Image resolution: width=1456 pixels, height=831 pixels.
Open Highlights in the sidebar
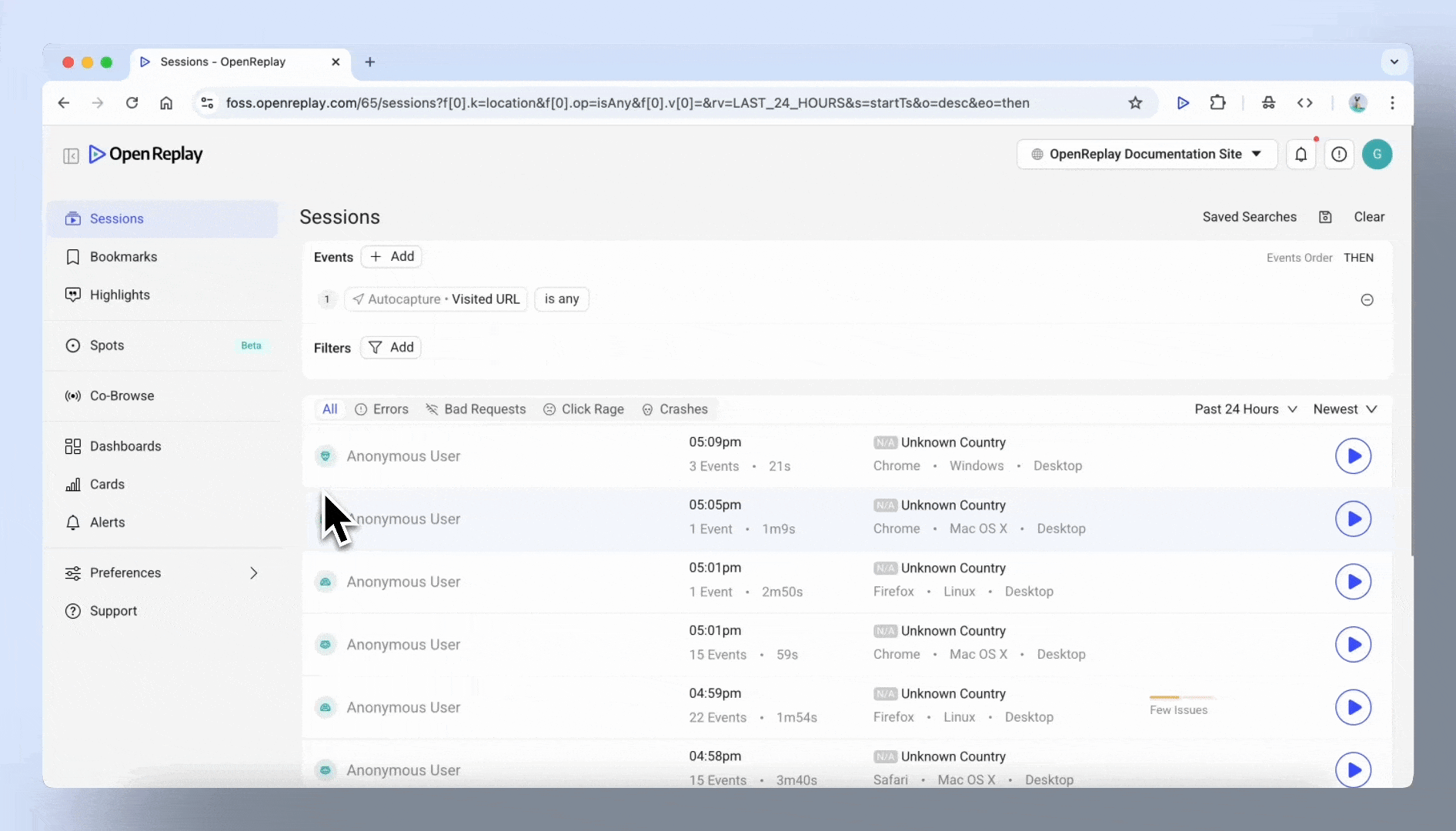162,295
